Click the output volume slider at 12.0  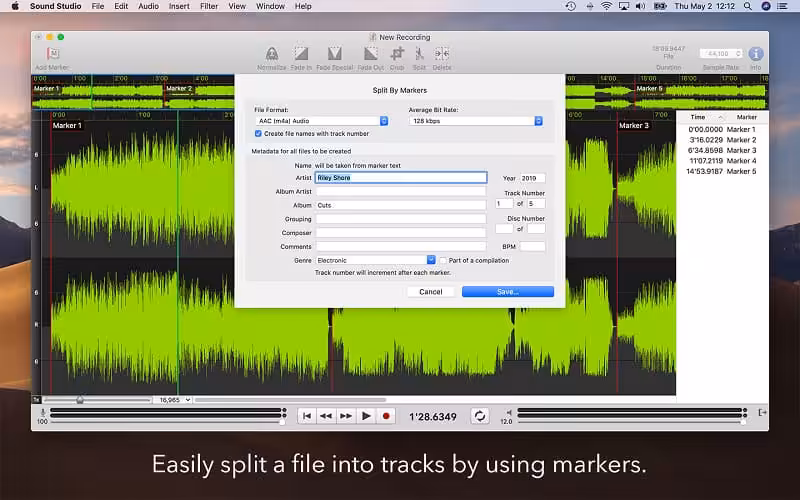tap(743, 422)
